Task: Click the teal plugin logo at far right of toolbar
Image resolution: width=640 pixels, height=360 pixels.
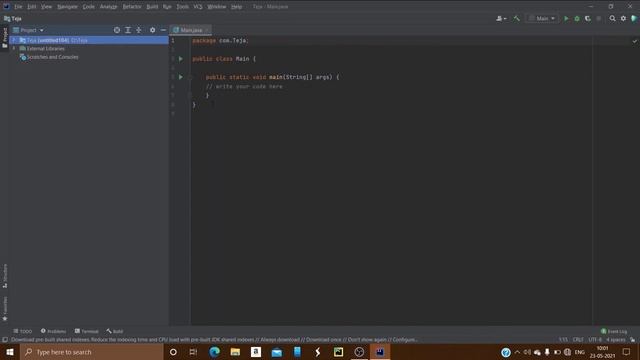Action: click(x=634, y=18)
